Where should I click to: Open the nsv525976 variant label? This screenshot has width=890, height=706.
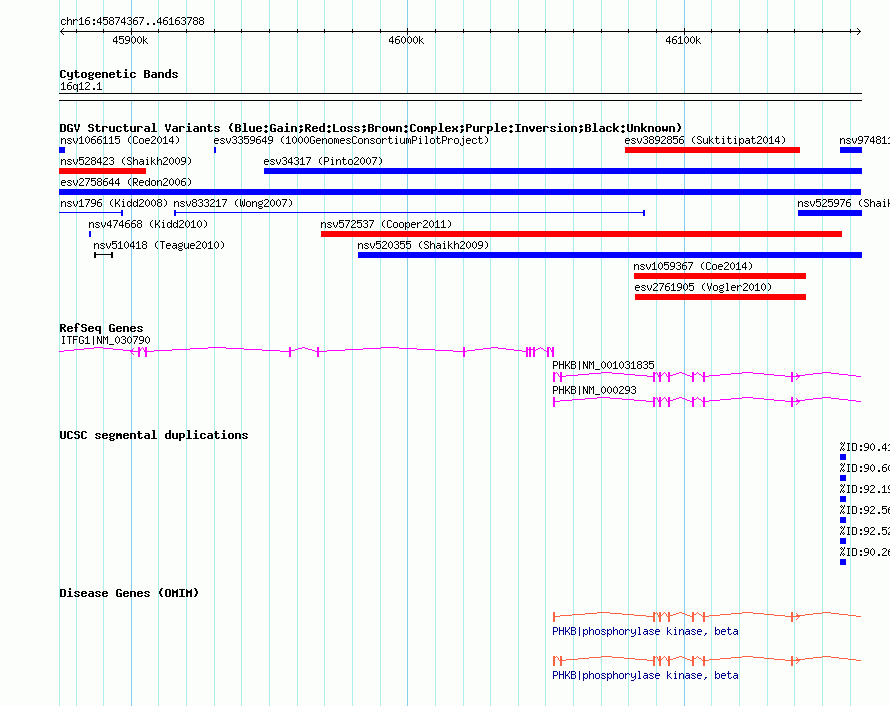(x=843, y=203)
